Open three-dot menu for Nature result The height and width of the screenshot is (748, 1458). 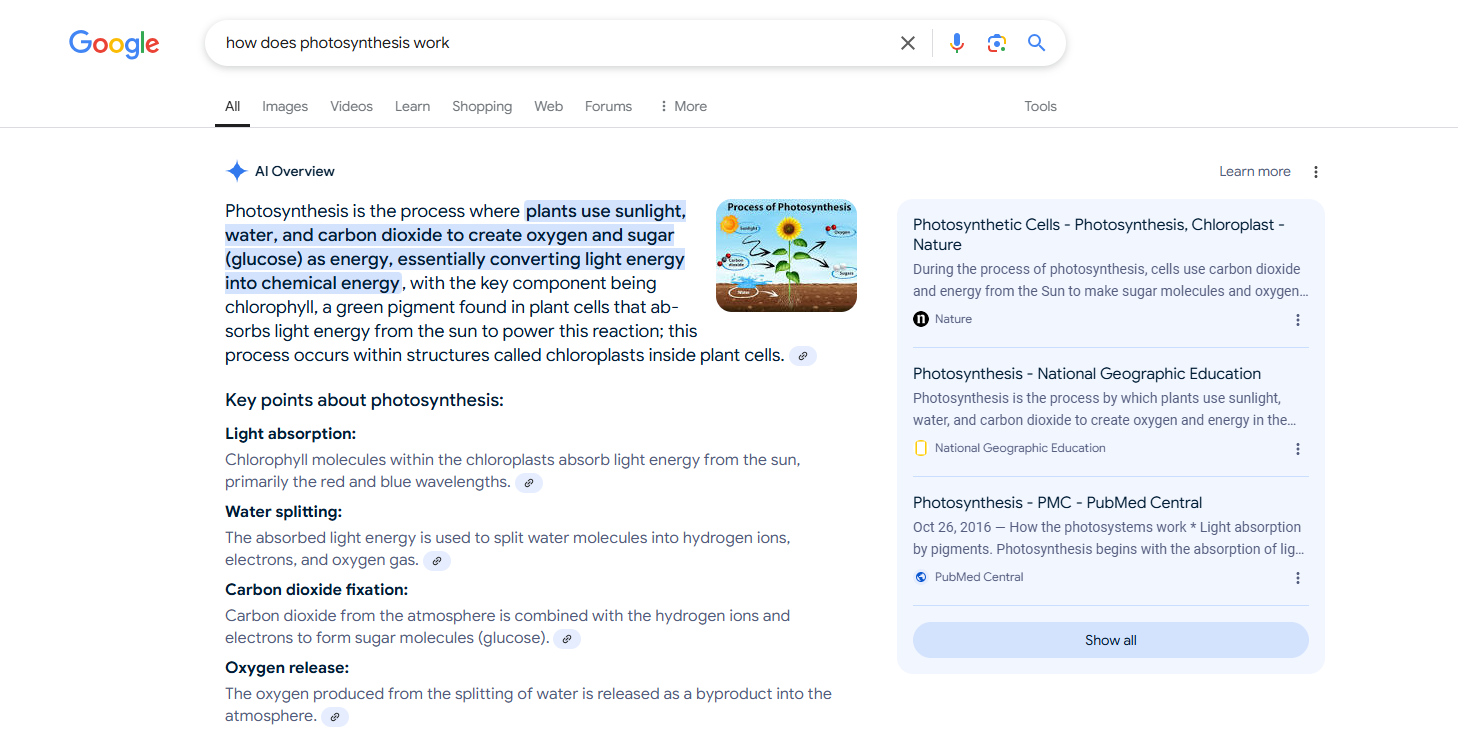1298,320
